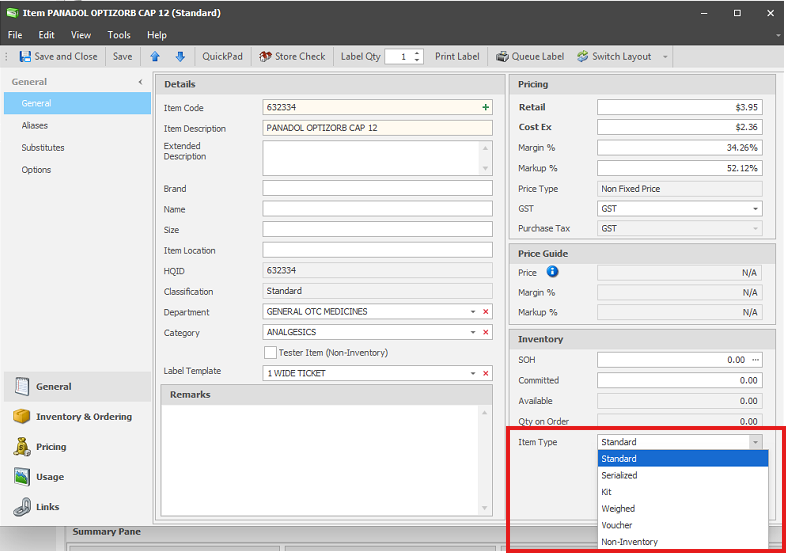The width and height of the screenshot is (786, 553).
Task: Open Usage section
Action: pos(77,477)
